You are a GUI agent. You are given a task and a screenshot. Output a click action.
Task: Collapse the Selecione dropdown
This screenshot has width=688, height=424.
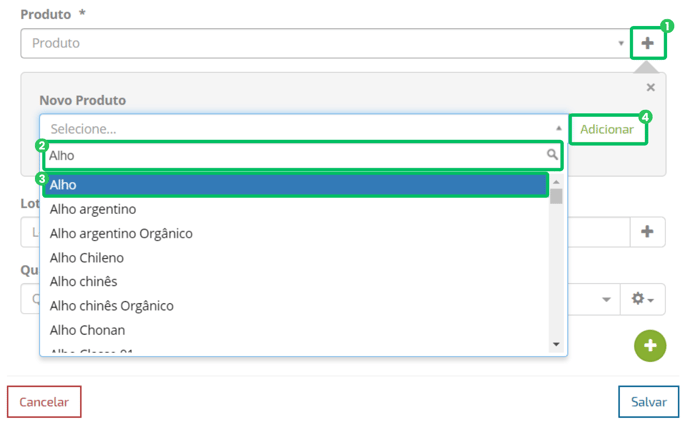click(x=559, y=128)
